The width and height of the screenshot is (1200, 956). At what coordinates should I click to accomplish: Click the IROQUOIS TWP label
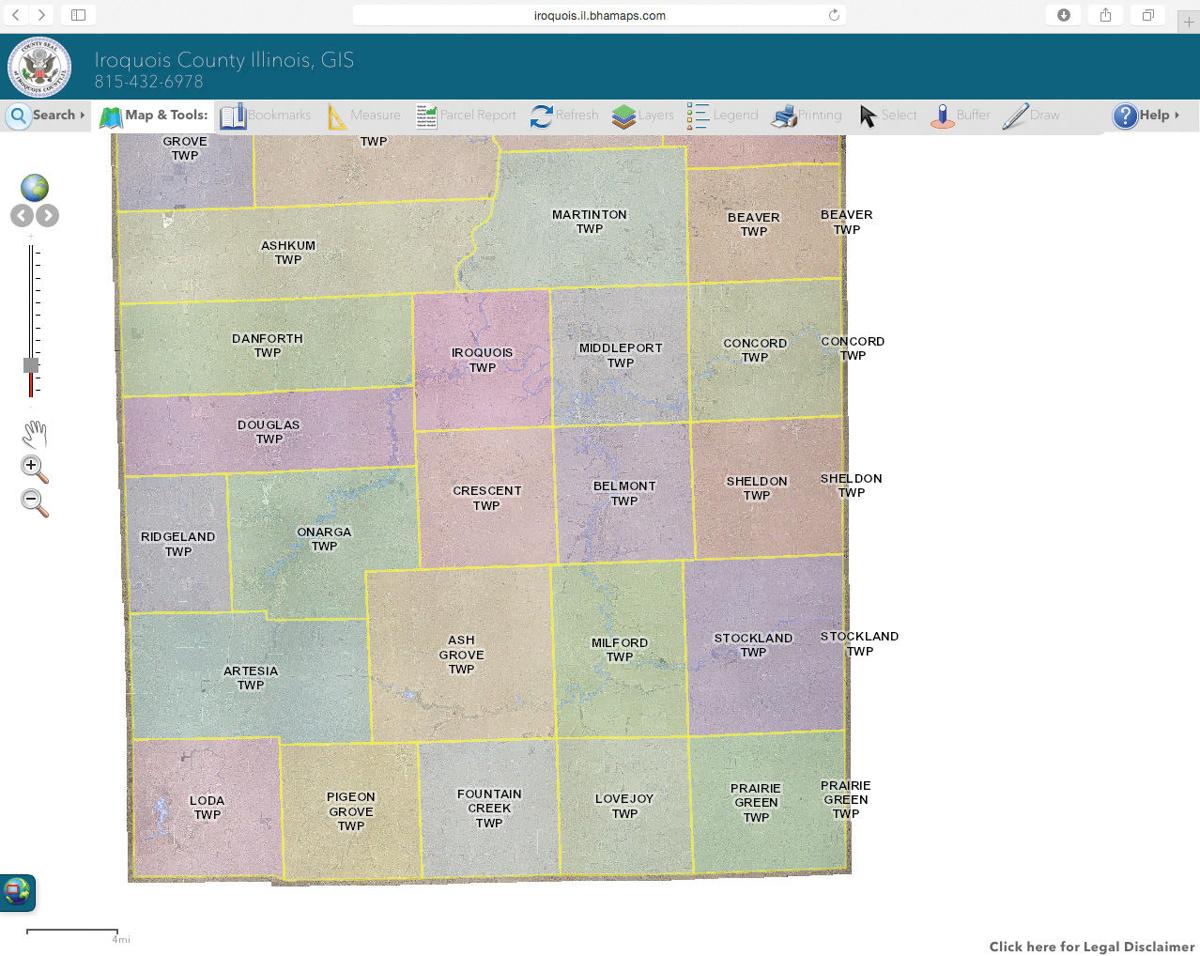pos(482,360)
